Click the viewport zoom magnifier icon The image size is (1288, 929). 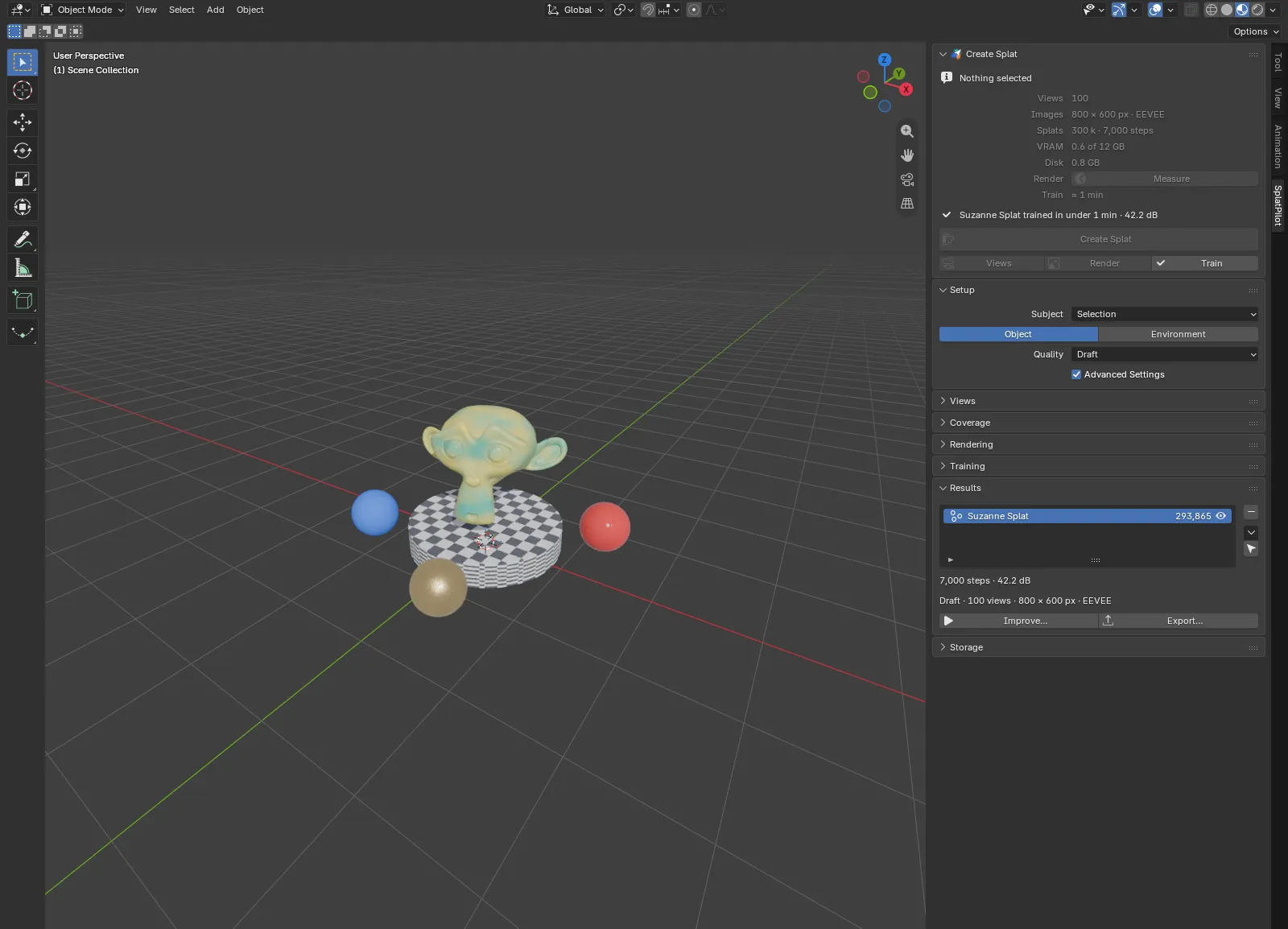coord(907,131)
